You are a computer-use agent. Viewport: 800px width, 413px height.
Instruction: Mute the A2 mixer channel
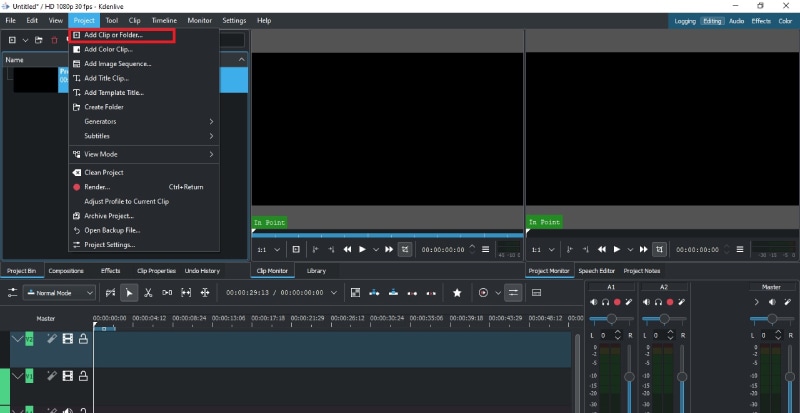[648, 302]
